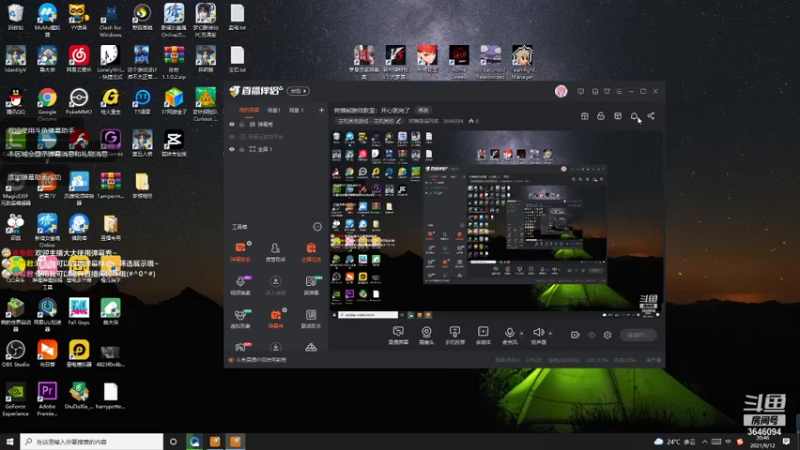Open the Fall Guys desktop icon
This screenshot has height=450, width=800.
point(79,312)
